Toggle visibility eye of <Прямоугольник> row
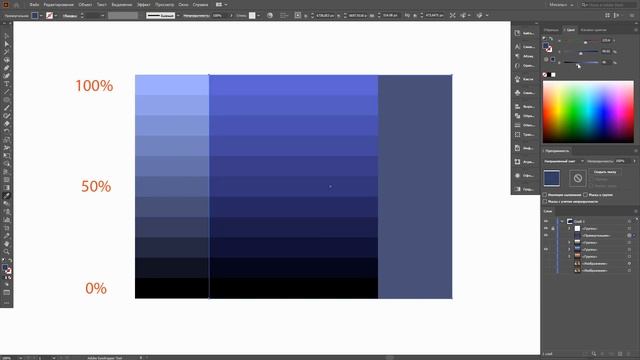Image resolution: width=640 pixels, height=360 pixels. point(546,236)
